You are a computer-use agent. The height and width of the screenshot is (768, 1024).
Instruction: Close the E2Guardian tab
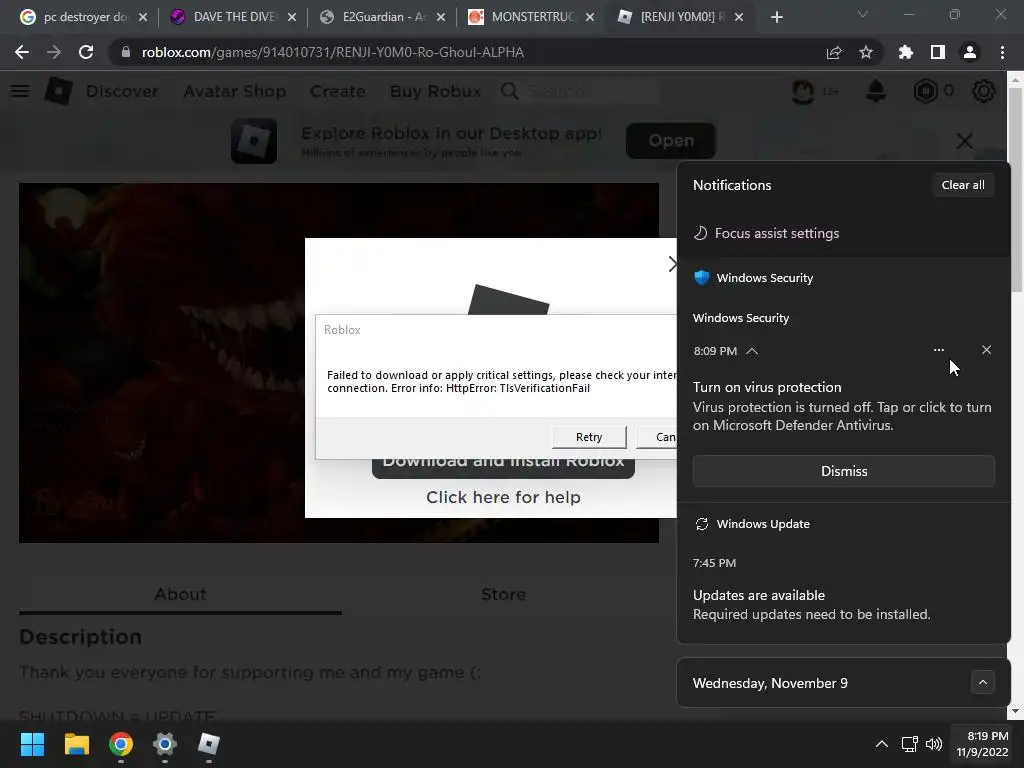pos(441,17)
